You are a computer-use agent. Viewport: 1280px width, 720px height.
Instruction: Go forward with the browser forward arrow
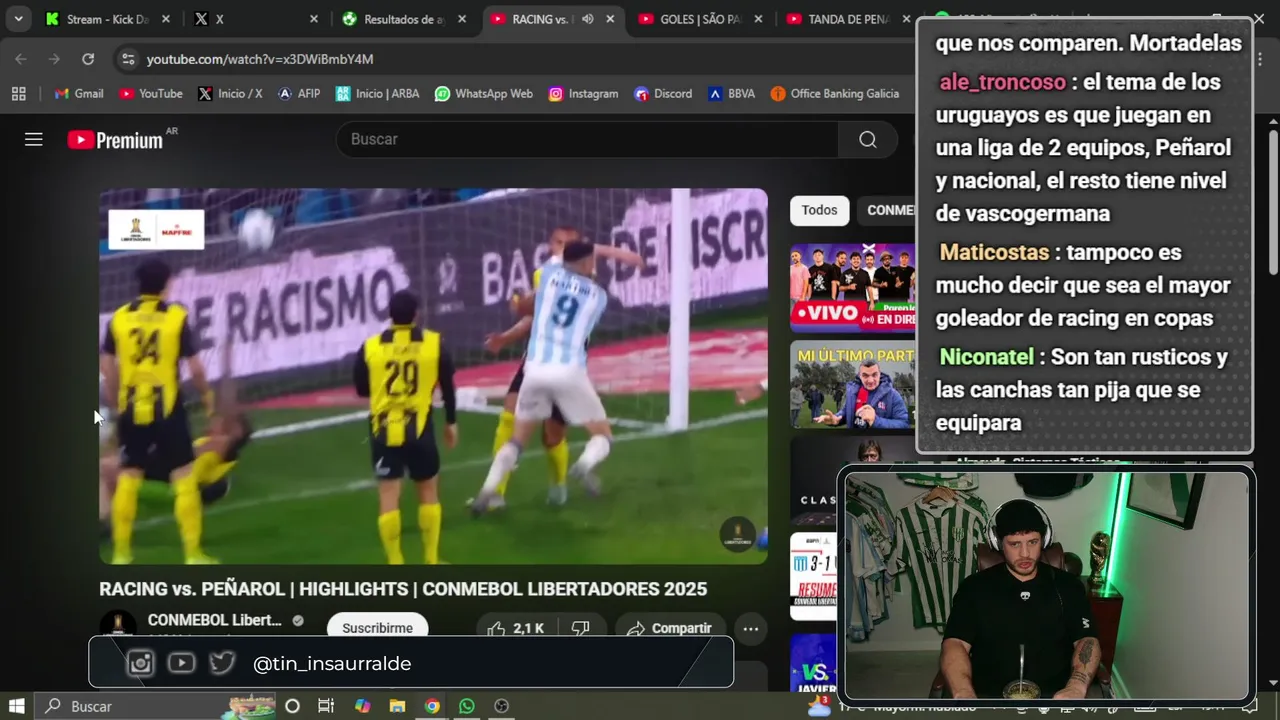[x=54, y=59]
